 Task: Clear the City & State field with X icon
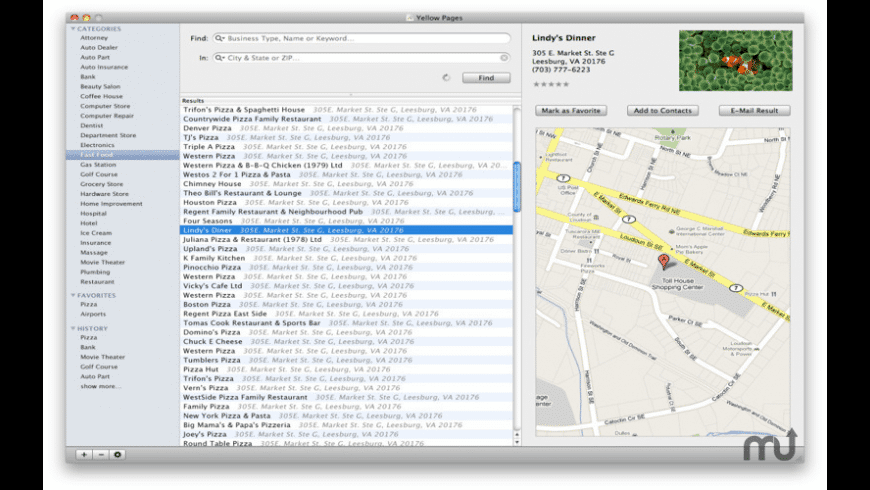[x=505, y=58]
